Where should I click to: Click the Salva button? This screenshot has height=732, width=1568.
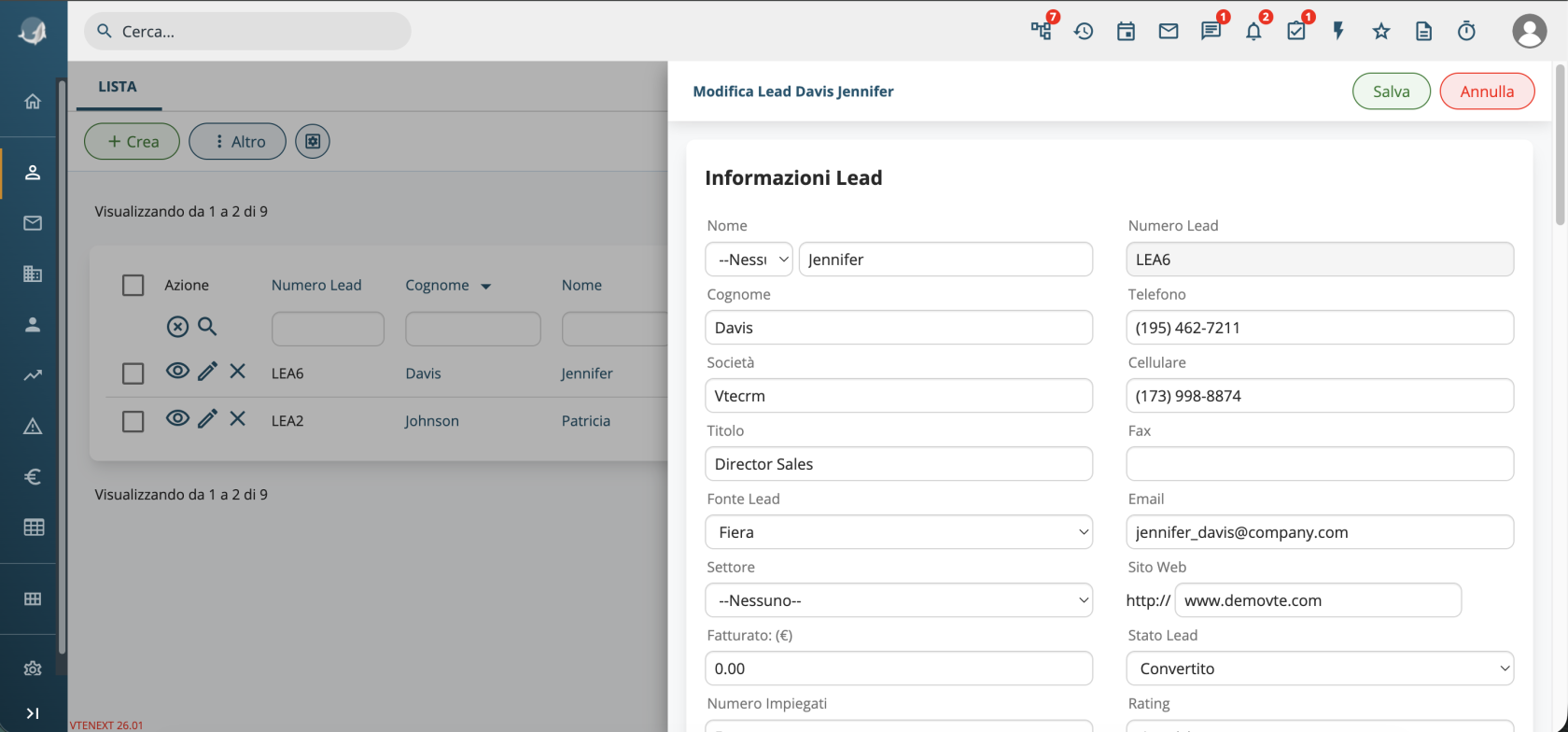tap(1391, 91)
